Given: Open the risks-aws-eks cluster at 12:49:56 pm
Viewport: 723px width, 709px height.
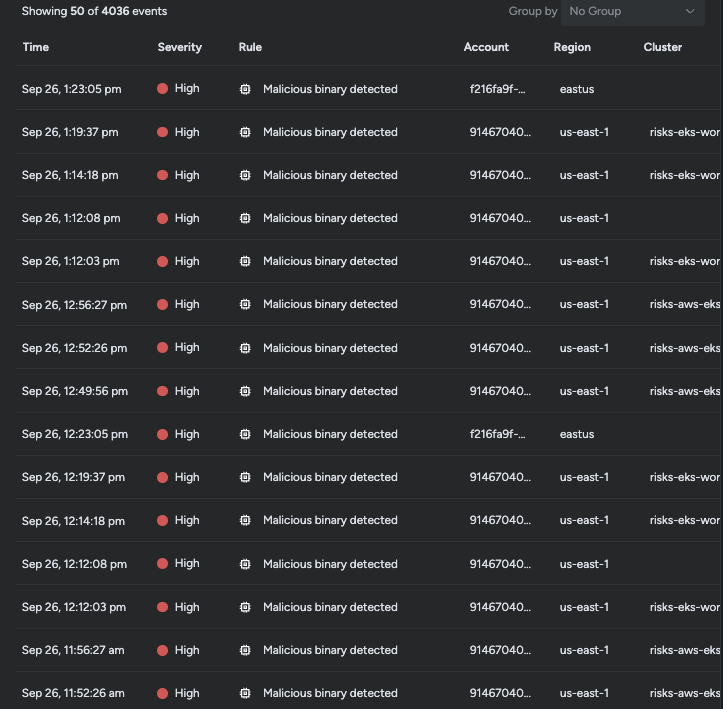Looking at the screenshot, I should click(685, 391).
